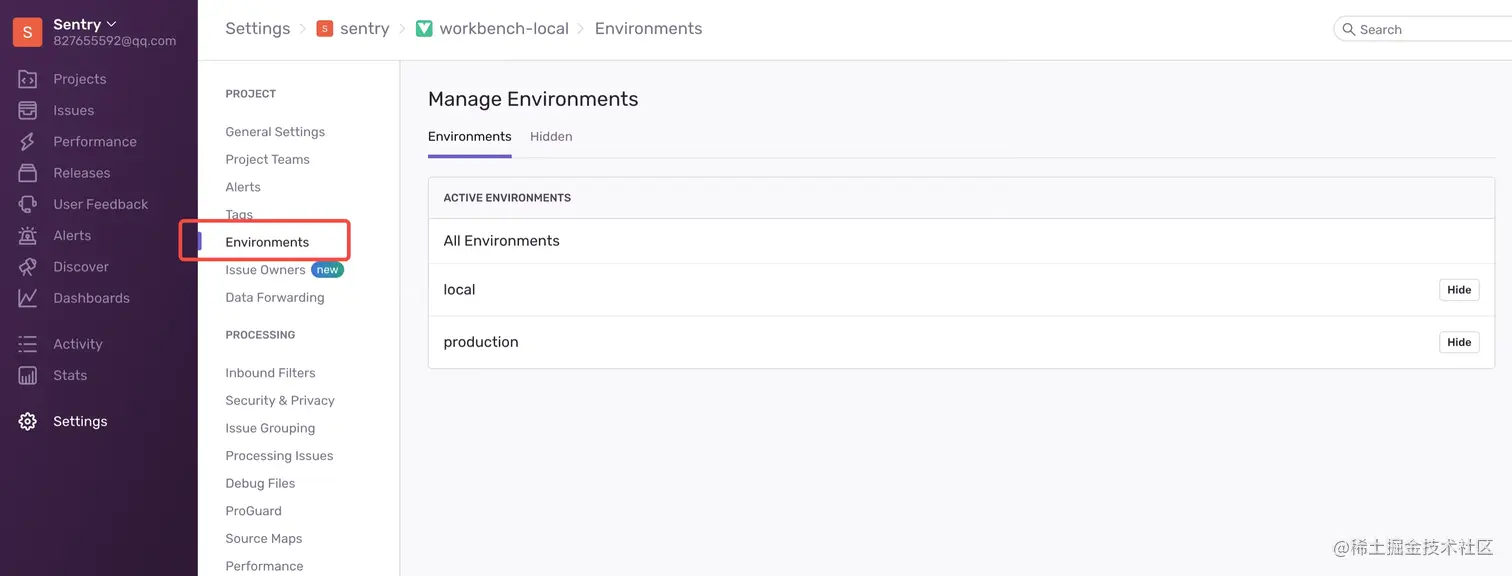The image size is (1512, 576).
Task: Open the Projects sidebar icon
Action: pos(28,79)
